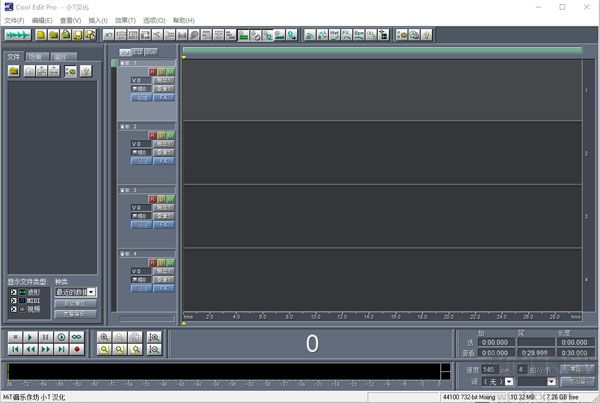The image size is (600, 403).
Task: Open FX button on track 2
Action: 164,161
